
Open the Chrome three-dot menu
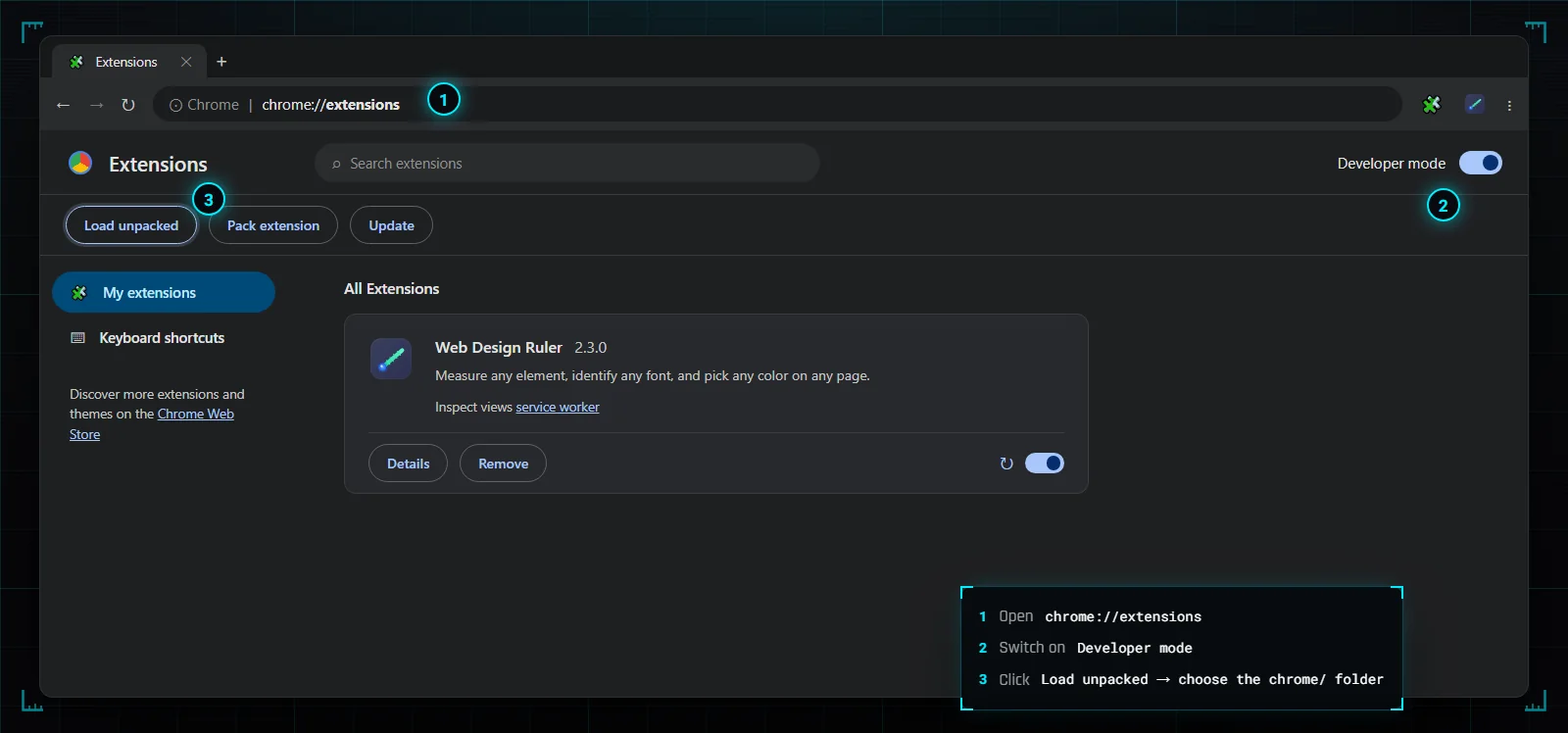pos(1509,105)
